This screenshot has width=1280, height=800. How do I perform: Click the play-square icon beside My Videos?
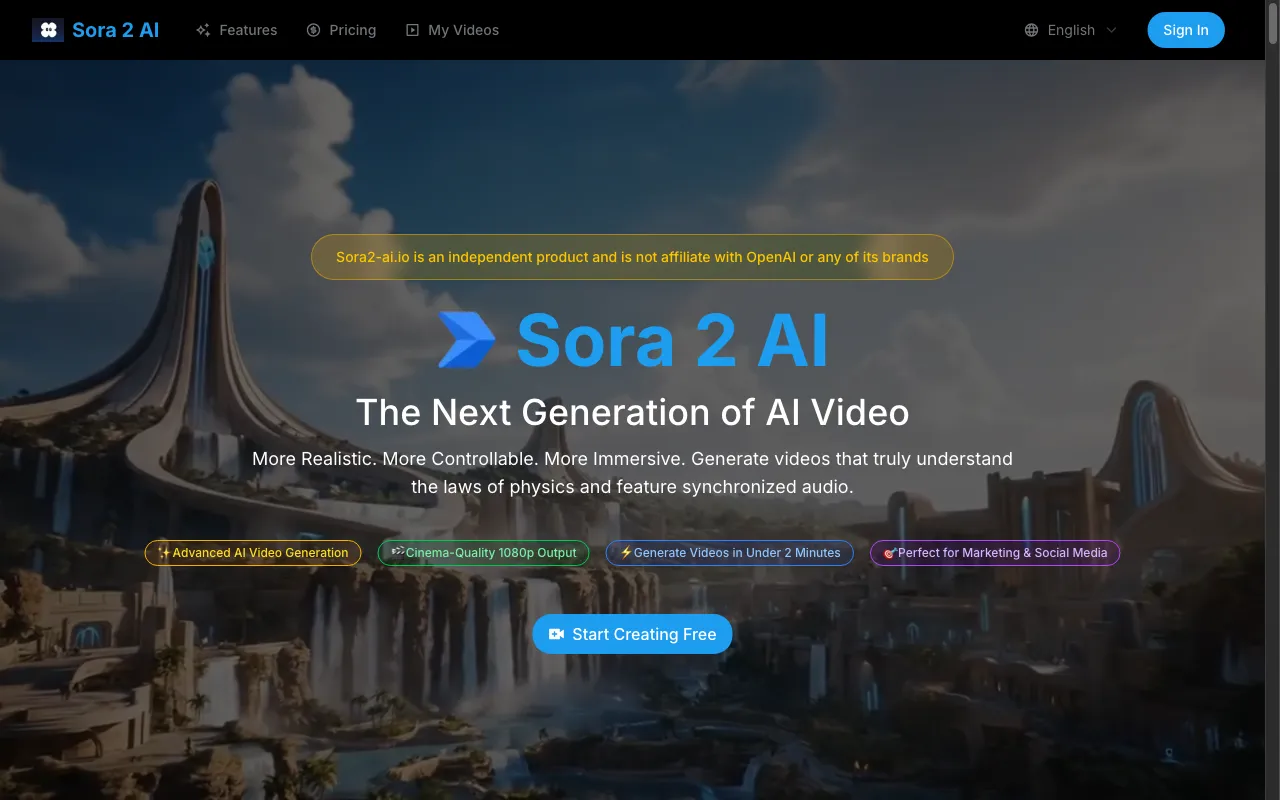pos(412,30)
